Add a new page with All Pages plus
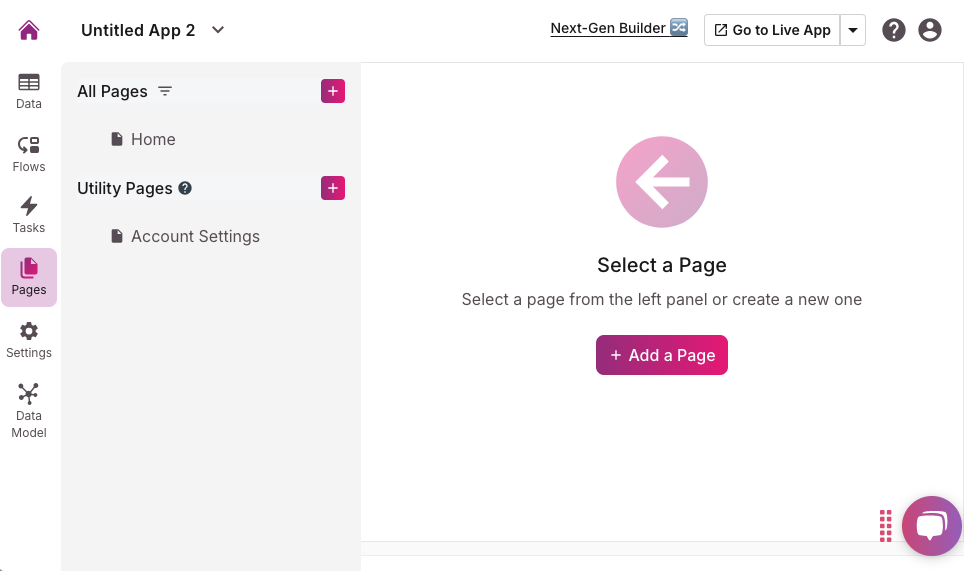The height and width of the screenshot is (571, 964). click(x=333, y=91)
